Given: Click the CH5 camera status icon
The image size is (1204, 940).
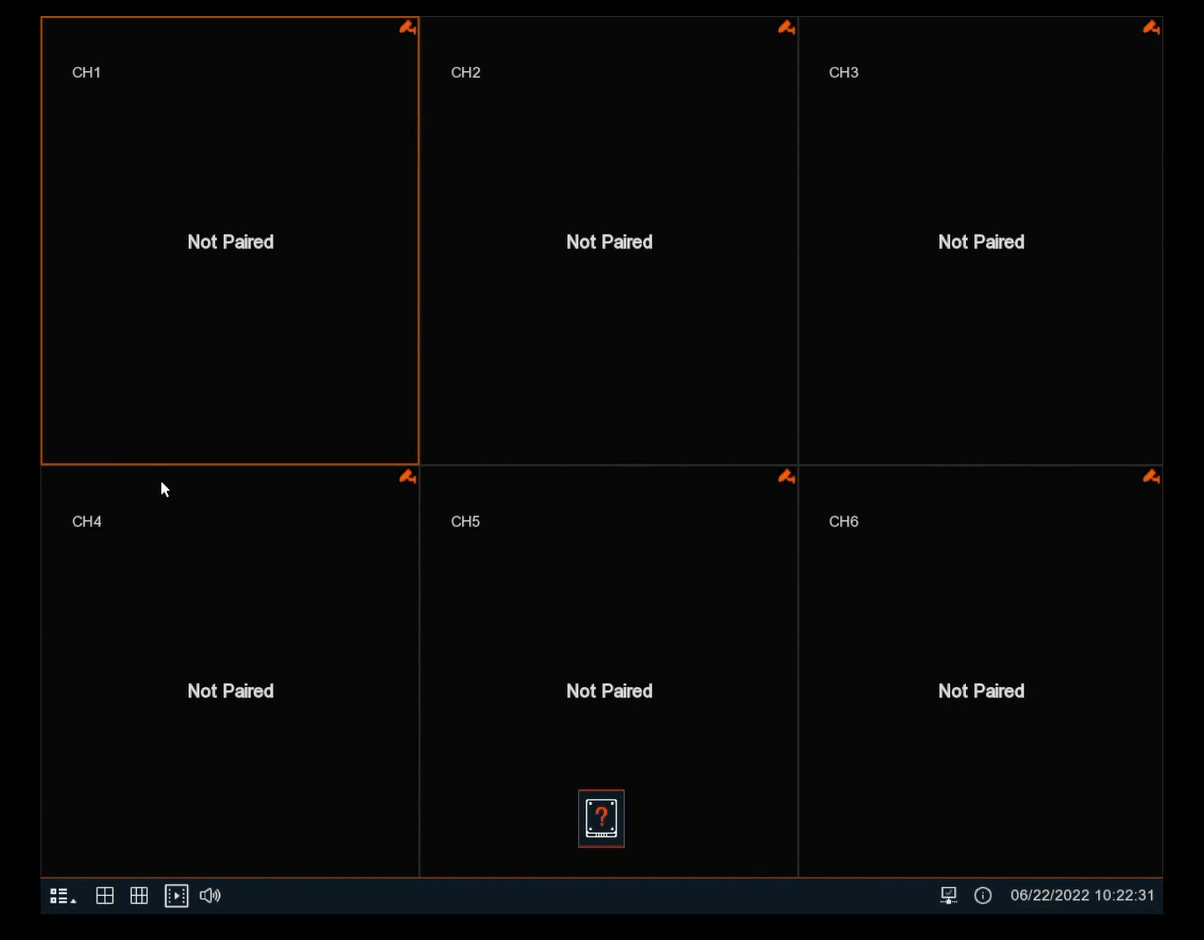Looking at the screenshot, I should click(786, 477).
